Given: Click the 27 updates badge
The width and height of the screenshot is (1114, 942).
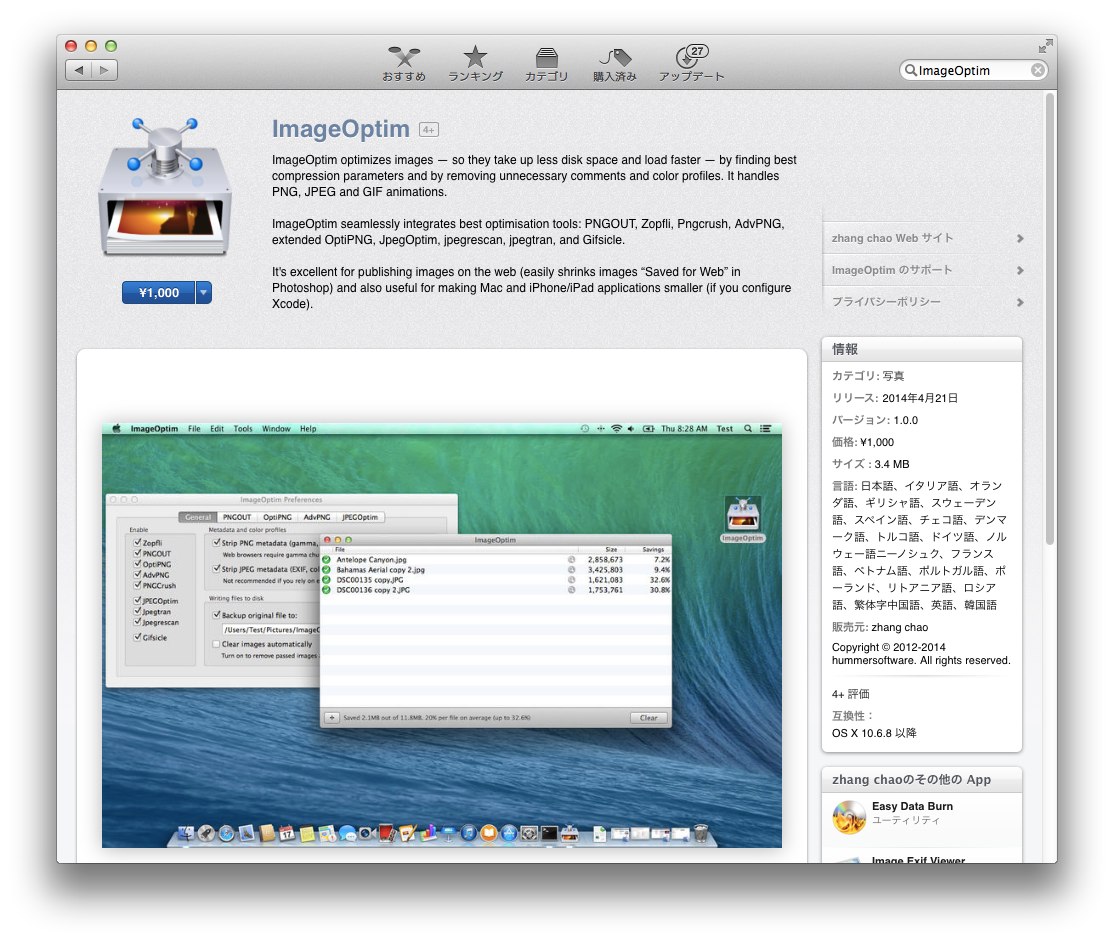Looking at the screenshot, I should pyautogui.click(x=698, y=51).
